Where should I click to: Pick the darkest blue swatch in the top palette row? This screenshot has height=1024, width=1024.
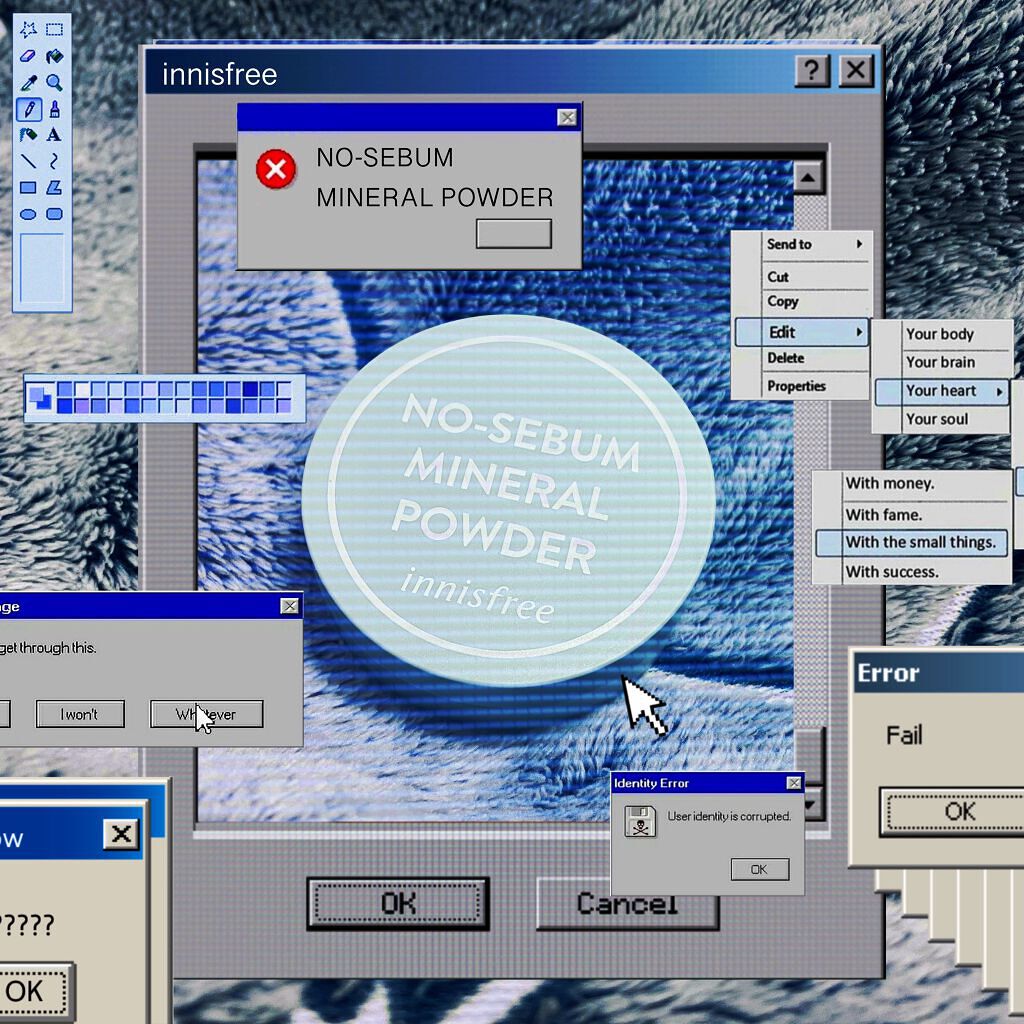point(250,389)
